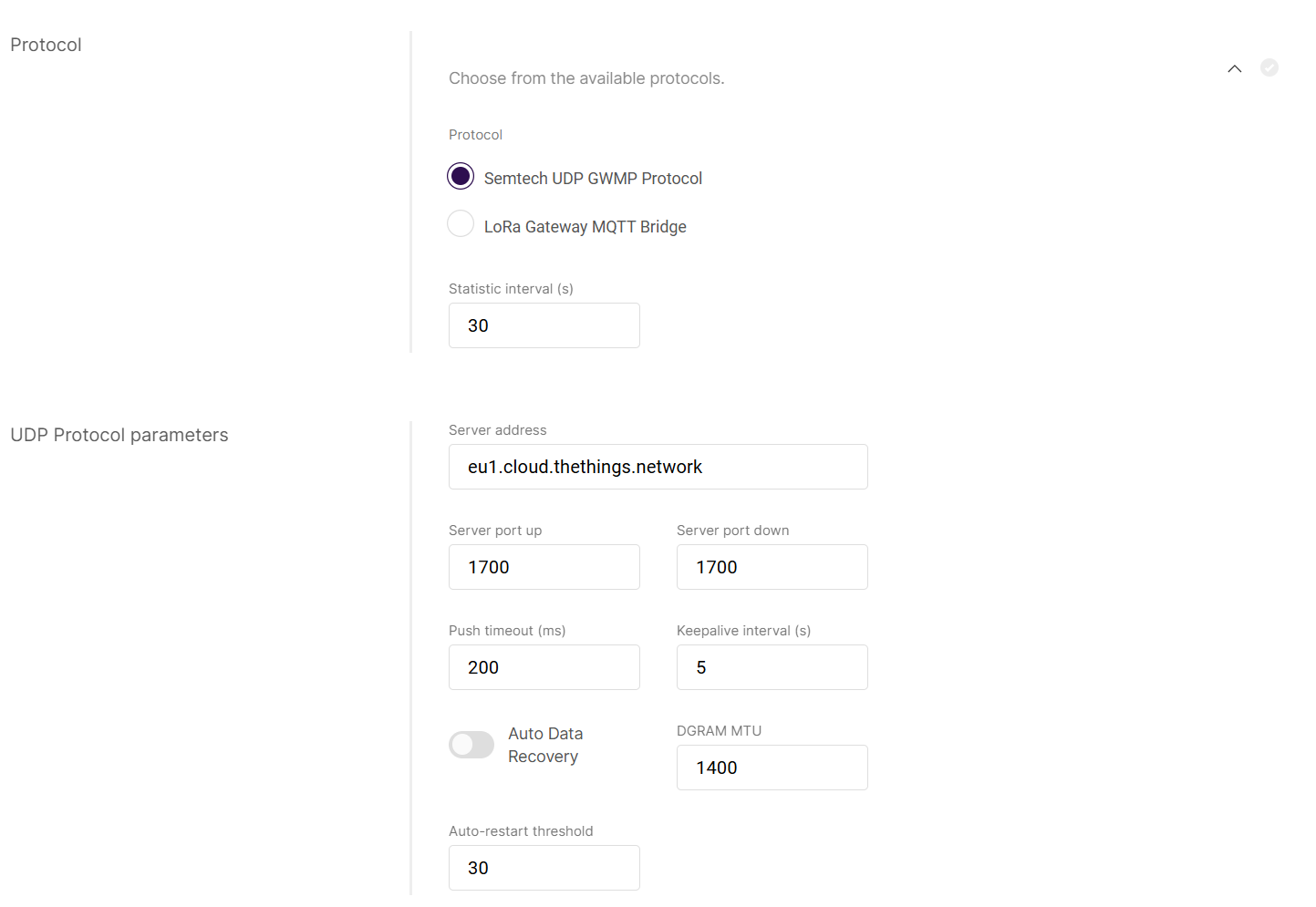Select LoRa Gateway MQTT Bridge radio
This screenshot has width=1316, height=907.
pyautogui.click(x=461, y=223)
